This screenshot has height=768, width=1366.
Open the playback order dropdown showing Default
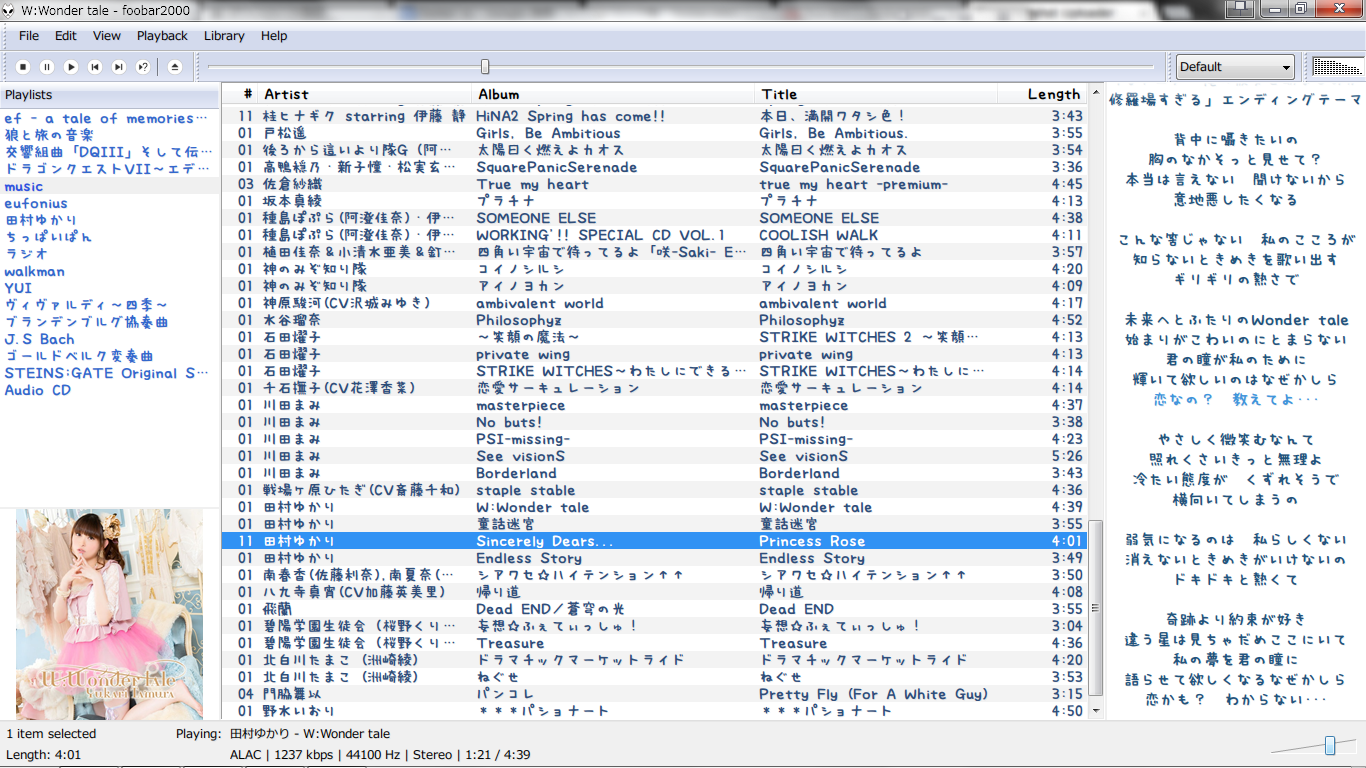(x=1235, y=67)
